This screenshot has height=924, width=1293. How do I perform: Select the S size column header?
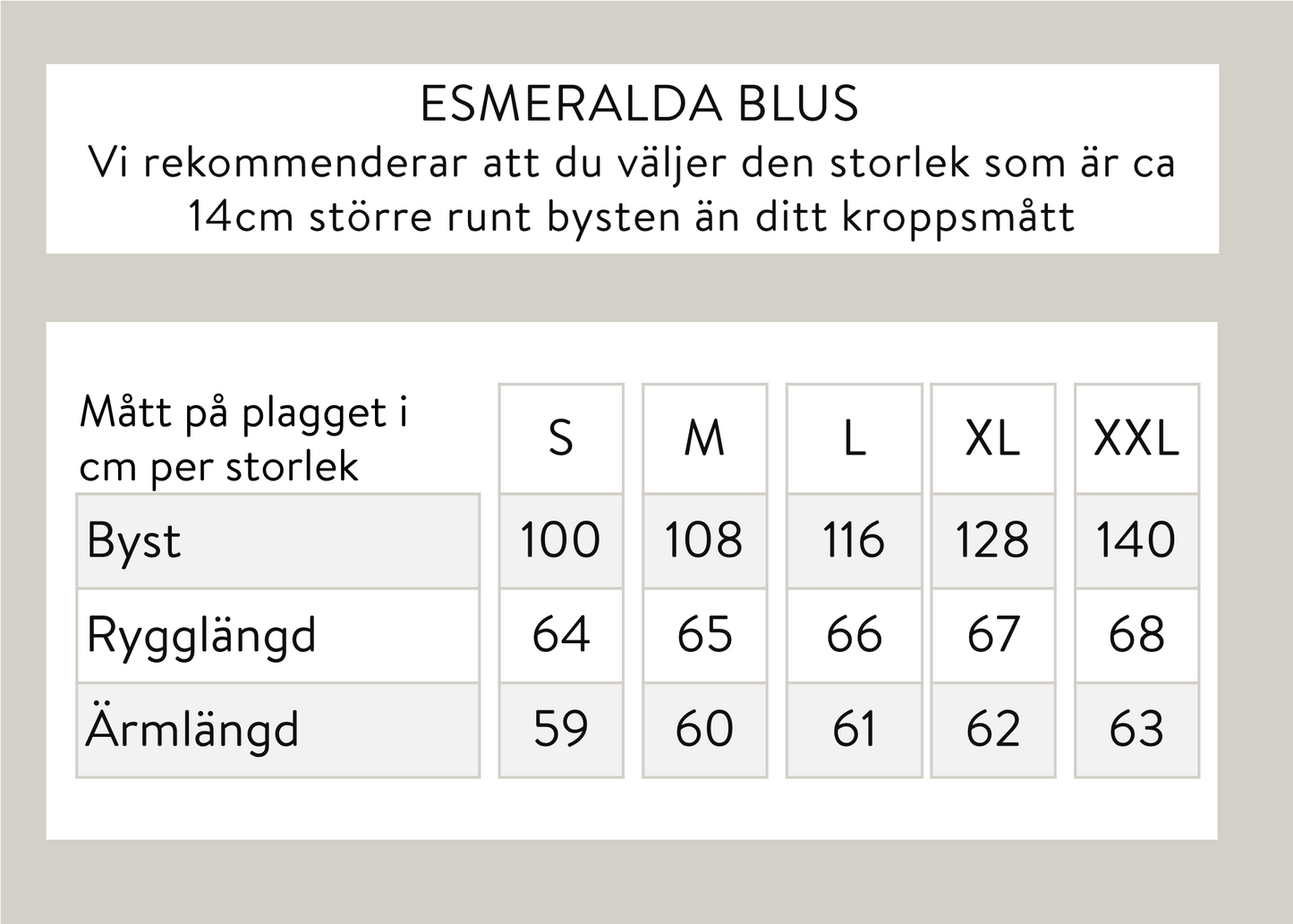pos(560,438)
